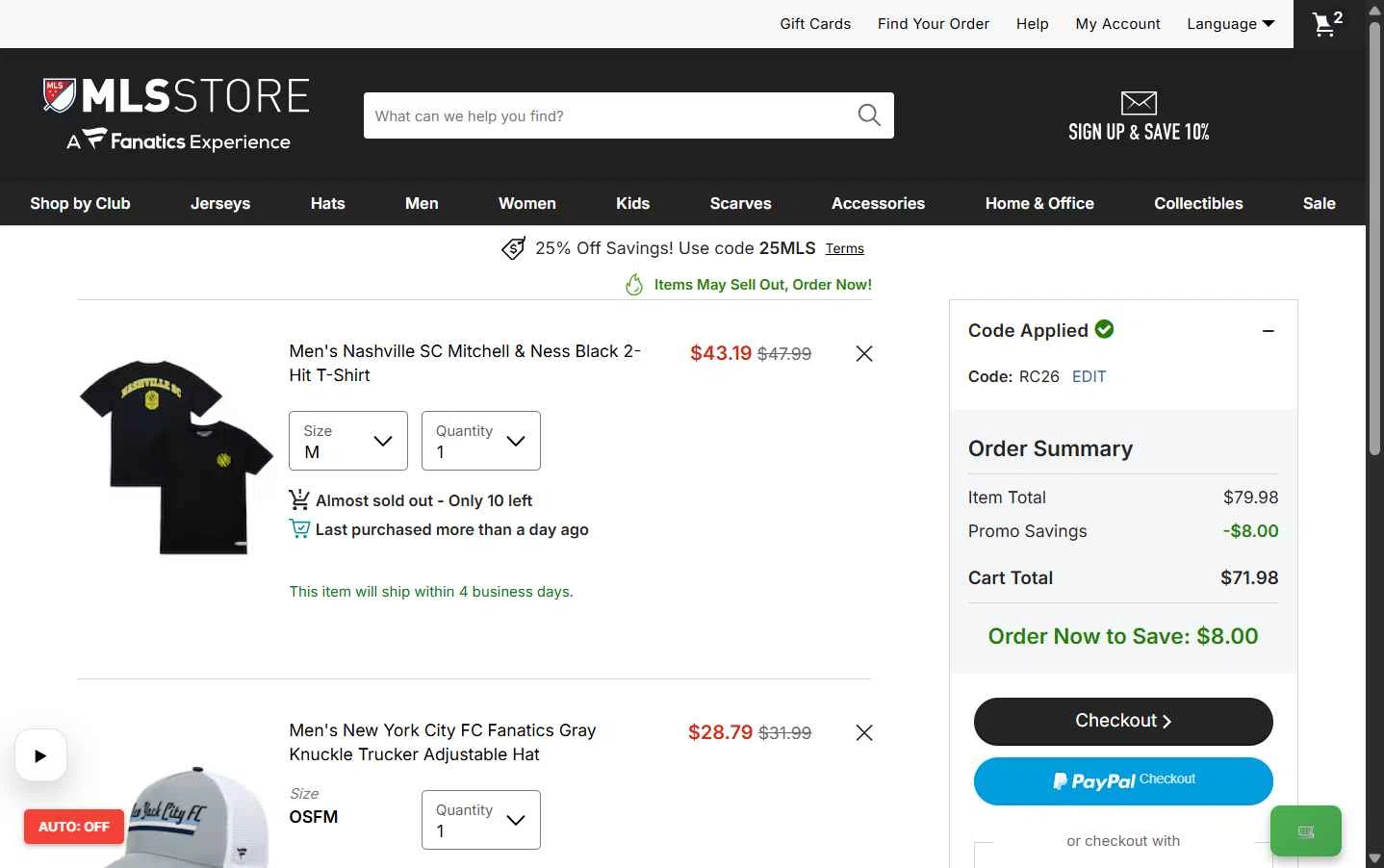
Task: Open the Quantity dropdown for the NYCFC hat
Action: (x=481, y=820)
